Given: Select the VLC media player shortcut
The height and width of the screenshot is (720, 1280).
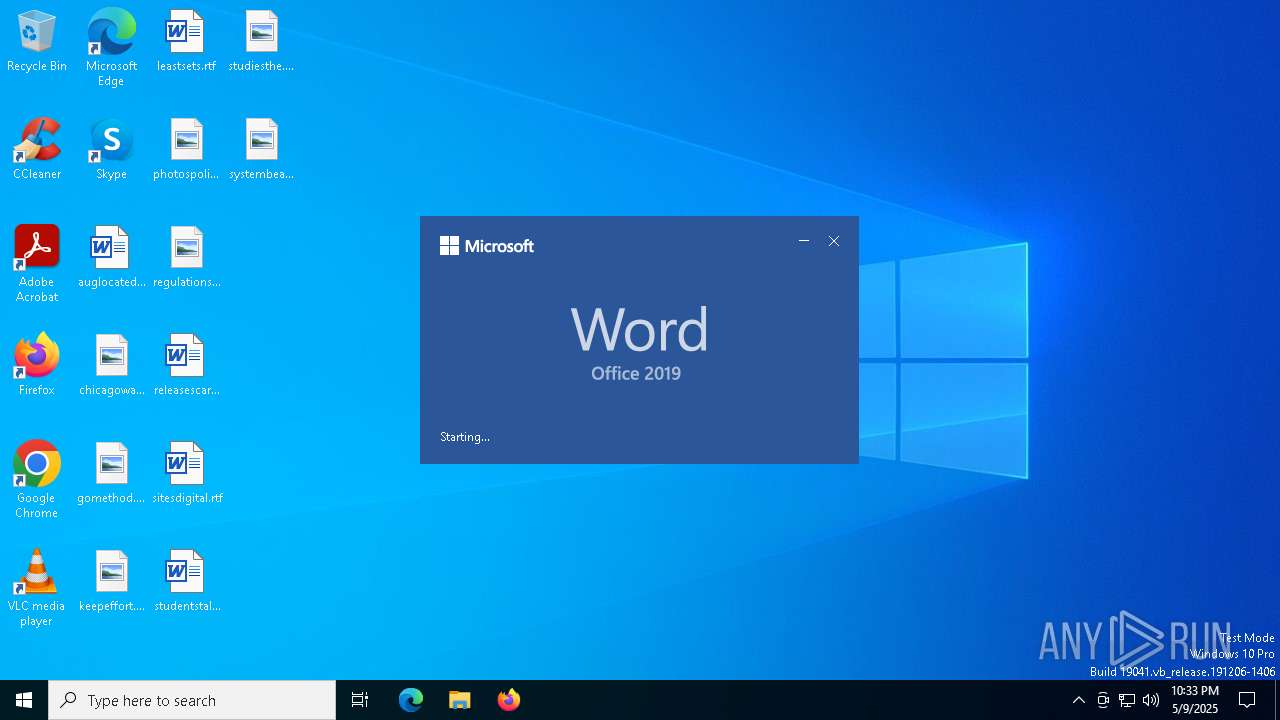Looking at the screenshot, I should pos(37,588).
